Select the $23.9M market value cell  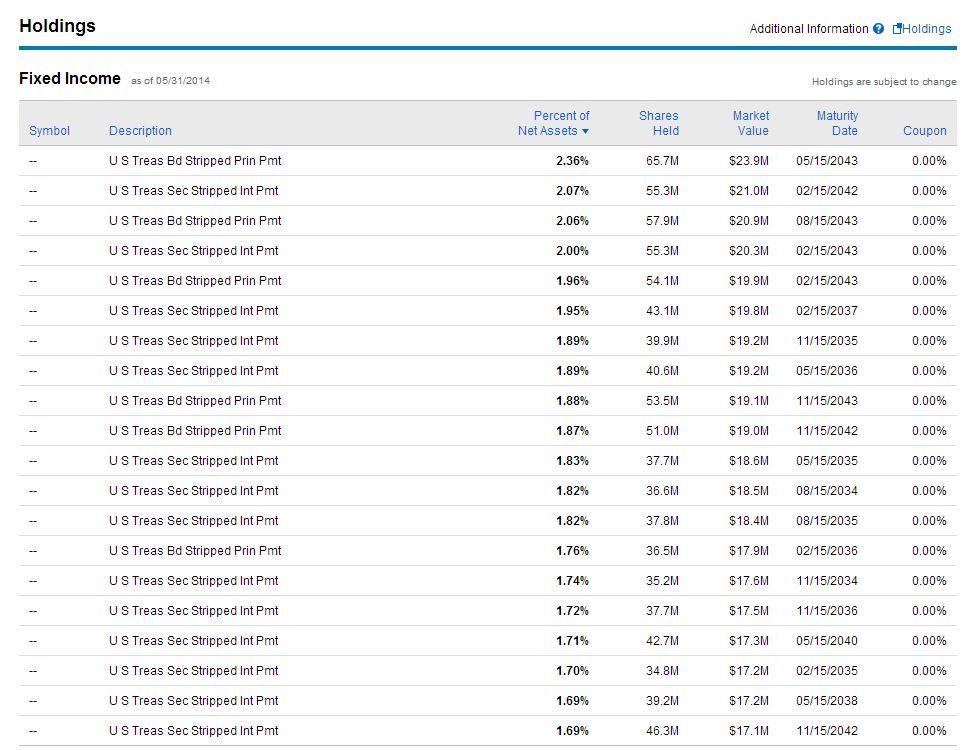[x=749, y=161]
